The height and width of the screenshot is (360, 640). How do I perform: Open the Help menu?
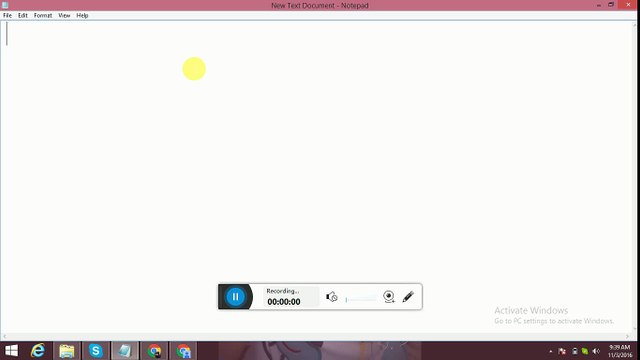82,16
